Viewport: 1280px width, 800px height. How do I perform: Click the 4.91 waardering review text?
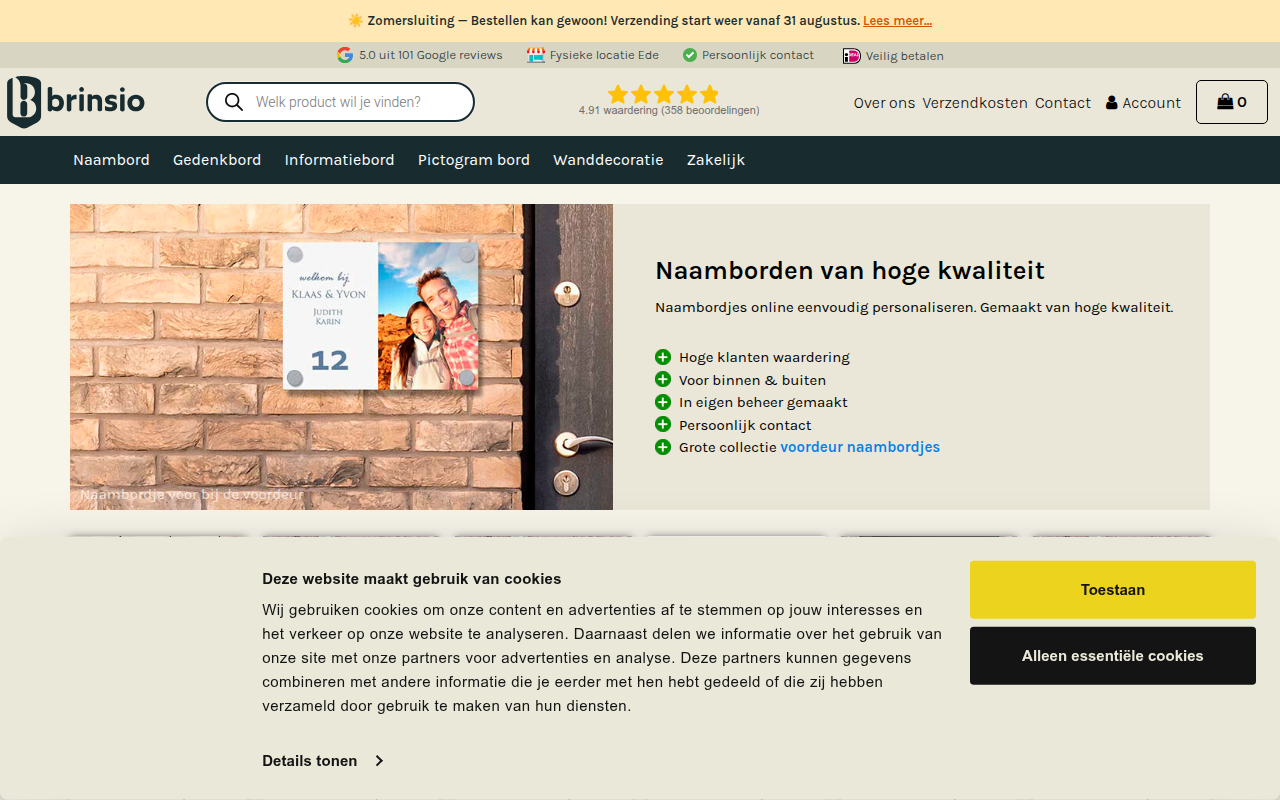[x=669, y=111]
